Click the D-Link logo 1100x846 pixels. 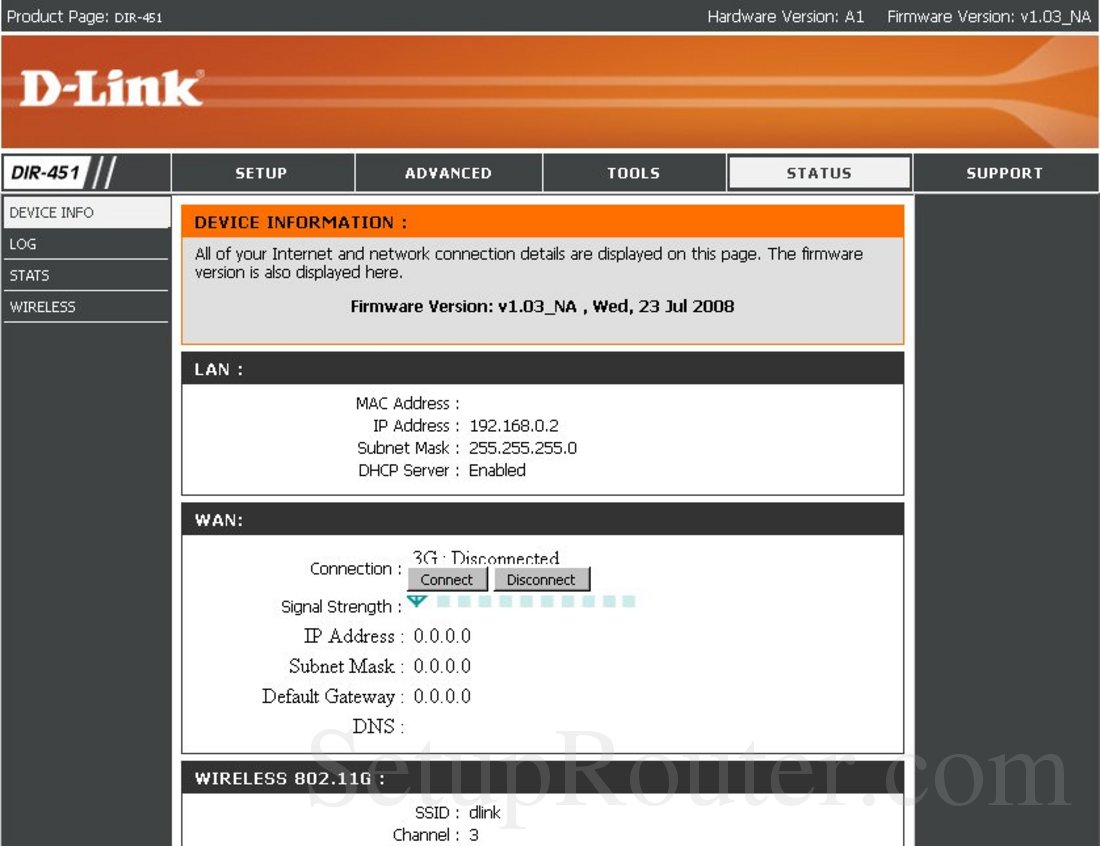click(x=112, y=89)
